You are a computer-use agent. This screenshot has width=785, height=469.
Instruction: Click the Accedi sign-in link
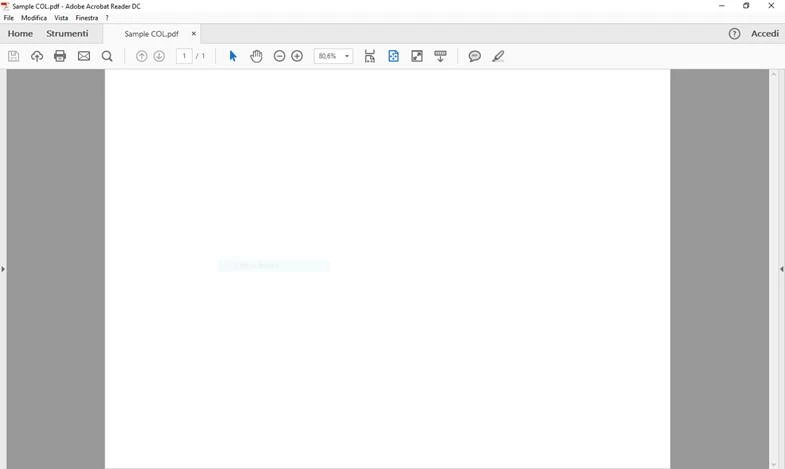coord(764,34)
